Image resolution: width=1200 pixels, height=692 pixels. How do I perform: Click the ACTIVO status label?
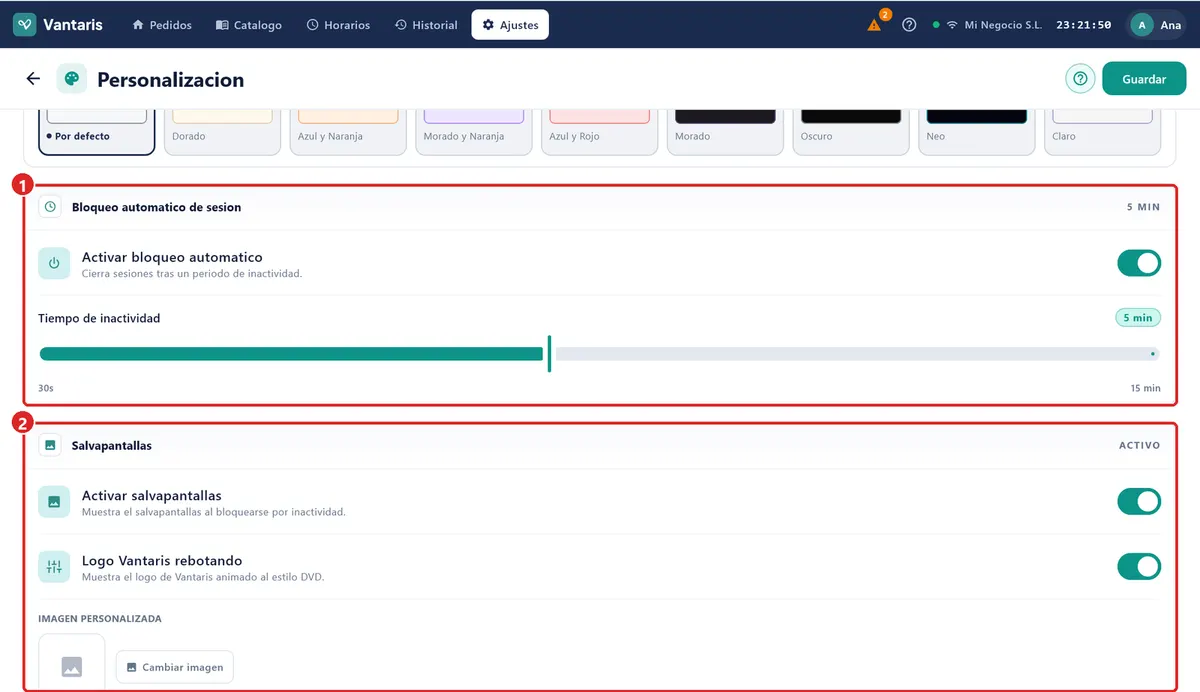click(1140, 445)
